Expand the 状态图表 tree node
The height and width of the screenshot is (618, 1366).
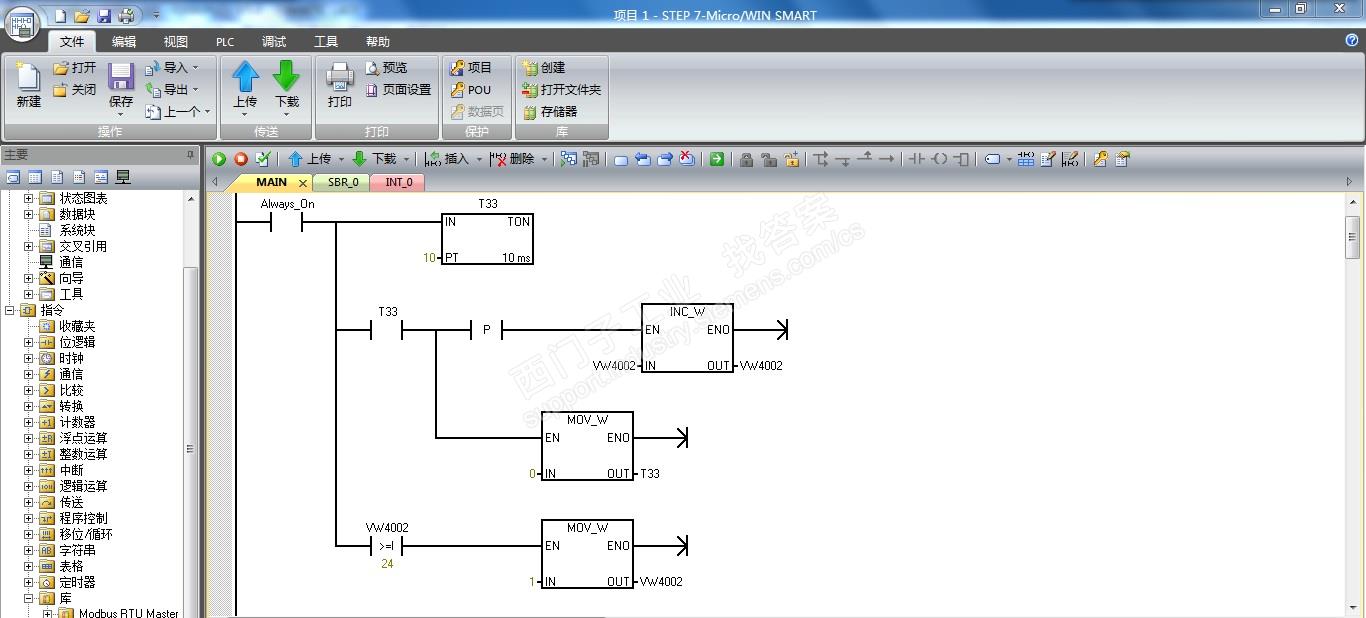pos(28,198)
